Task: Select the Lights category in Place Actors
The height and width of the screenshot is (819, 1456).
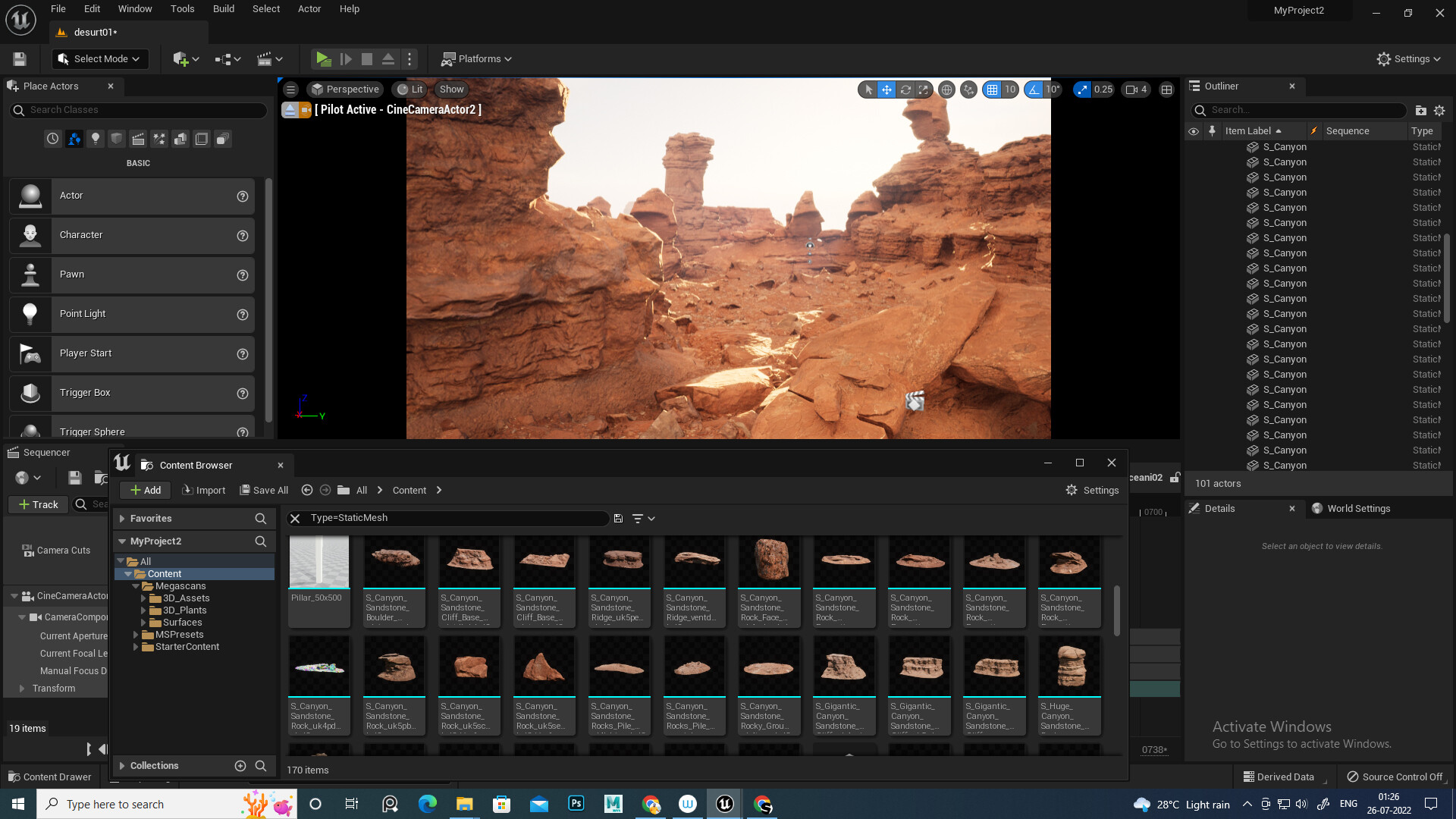Action: tap(95, 139)
